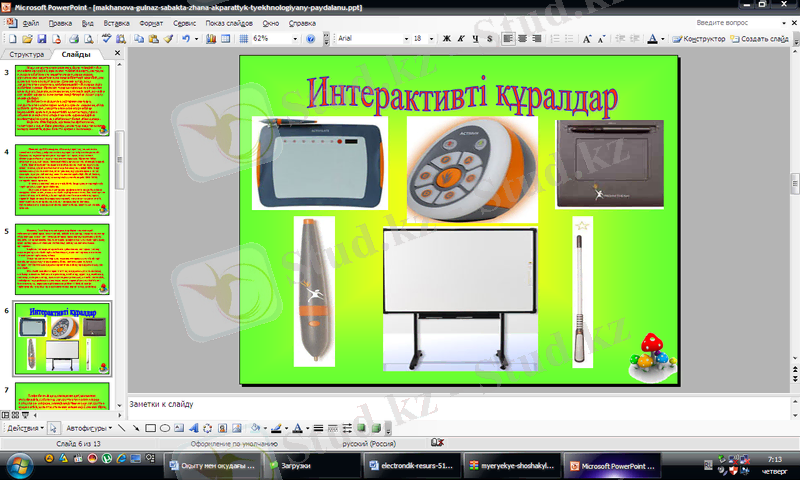The width and height of the screenshot is (800, 480).
Task: Insert WordArt from the drawing toolbar
Action: point(194,428)
